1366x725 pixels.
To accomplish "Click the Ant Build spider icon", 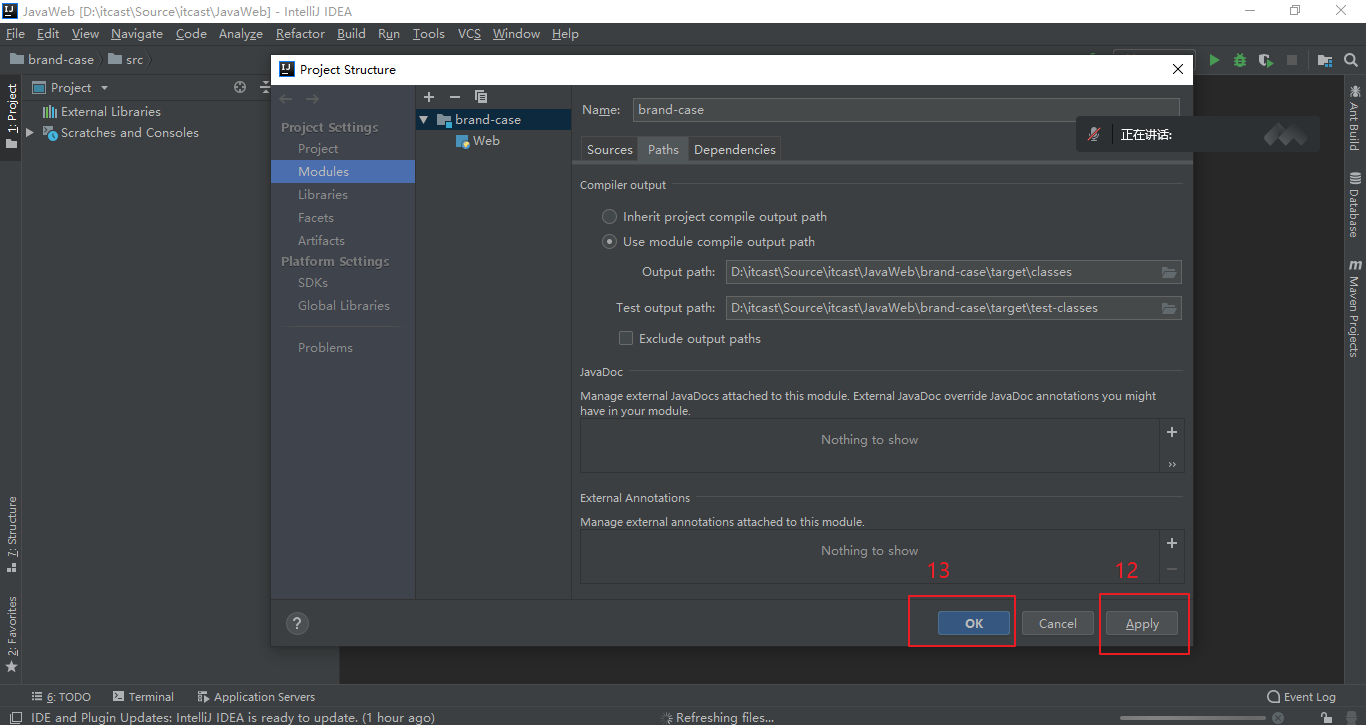I will pyautogui.click(x=1355, y=90).
